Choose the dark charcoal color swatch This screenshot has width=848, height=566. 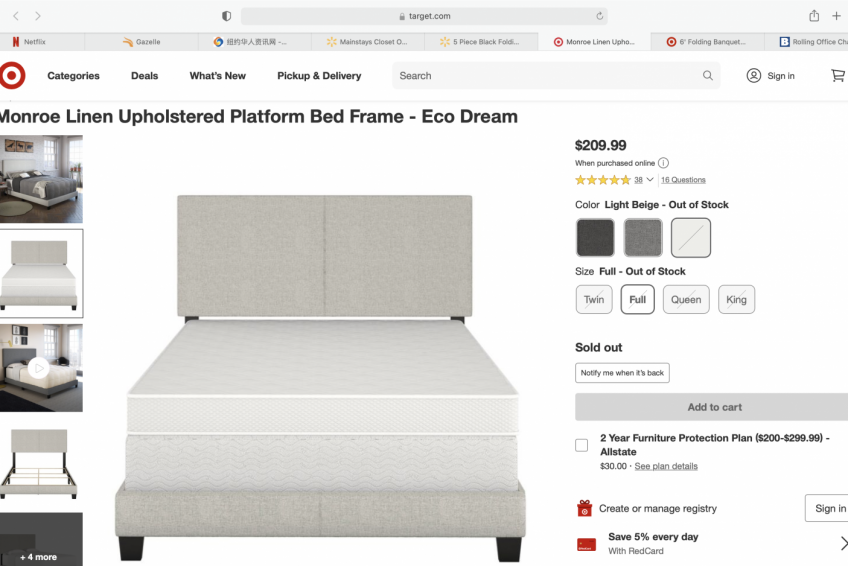[x=595, y=238]
